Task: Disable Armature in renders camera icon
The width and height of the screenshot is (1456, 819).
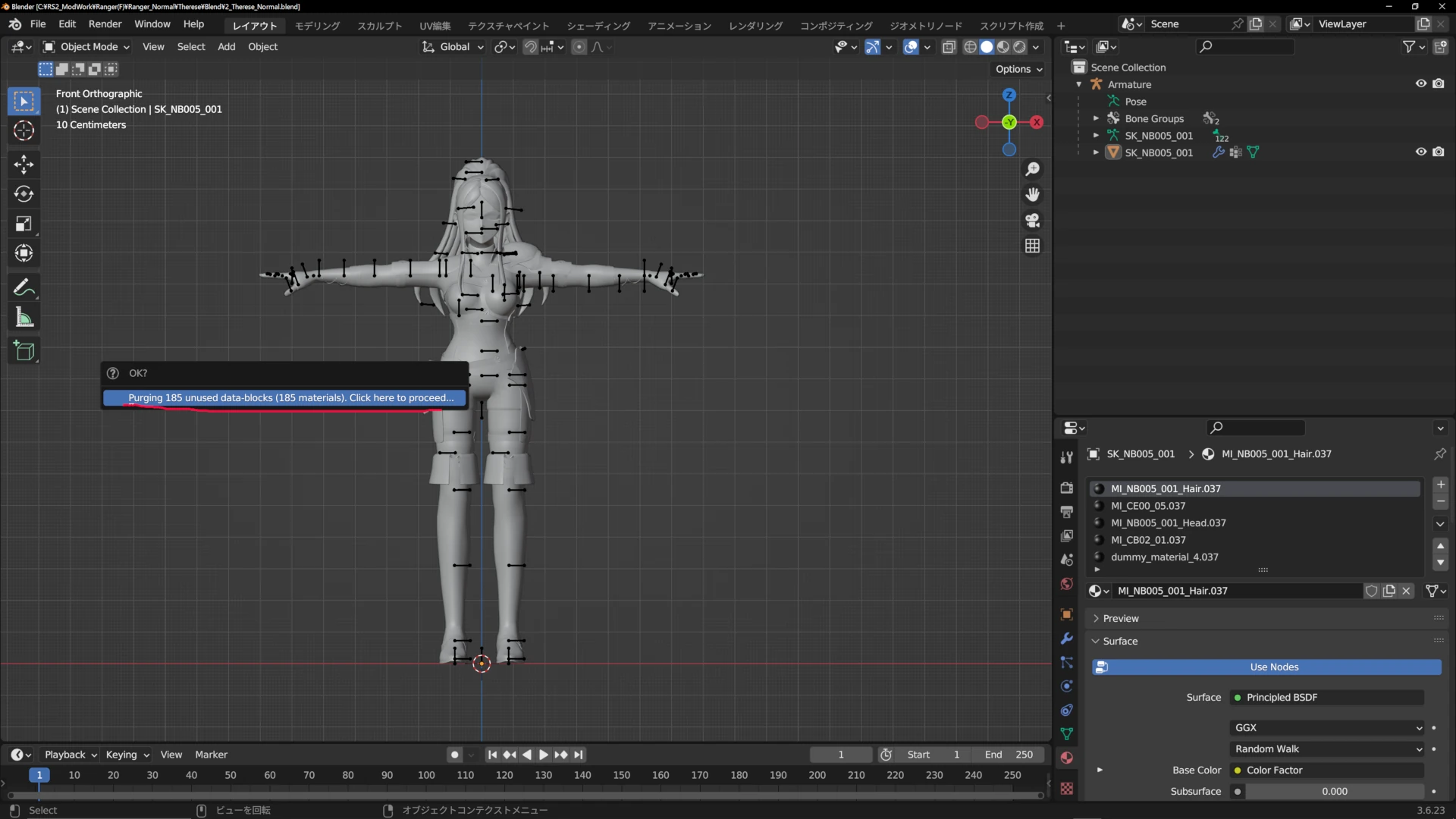Action: click(x=1438, y=83)
